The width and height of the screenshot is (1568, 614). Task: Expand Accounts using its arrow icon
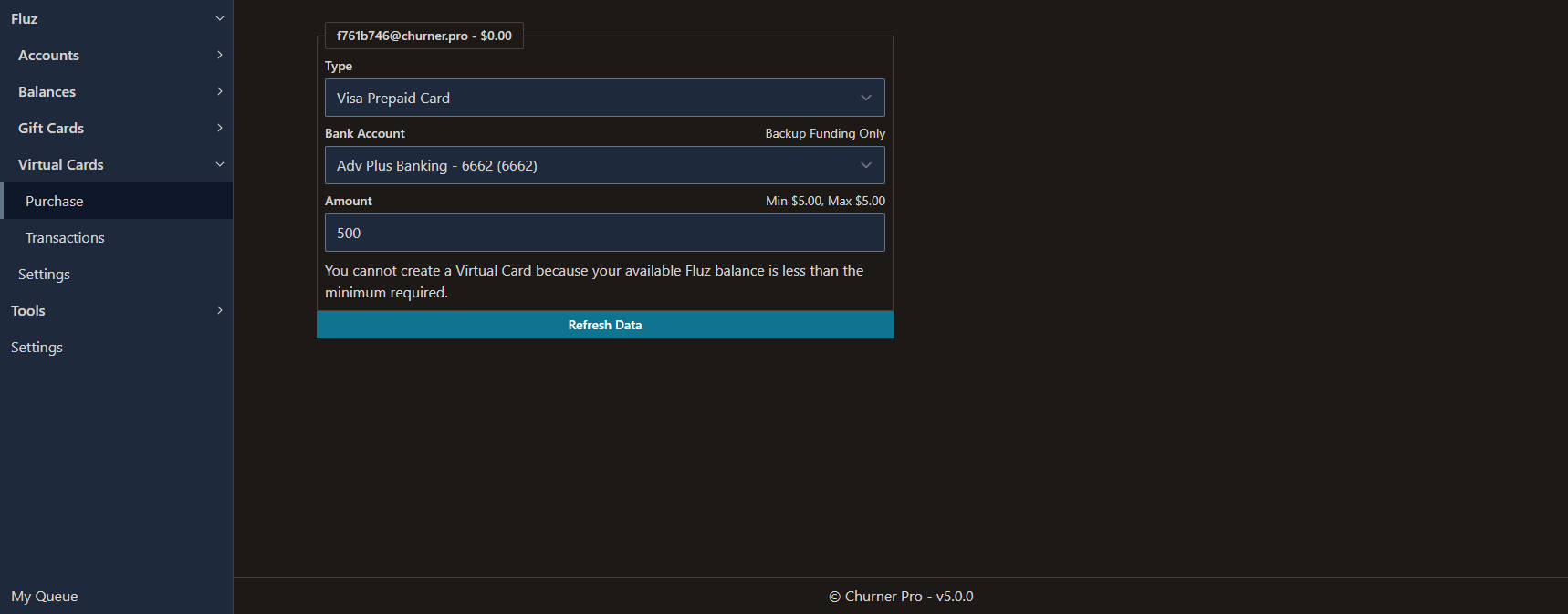pos(219,55)
